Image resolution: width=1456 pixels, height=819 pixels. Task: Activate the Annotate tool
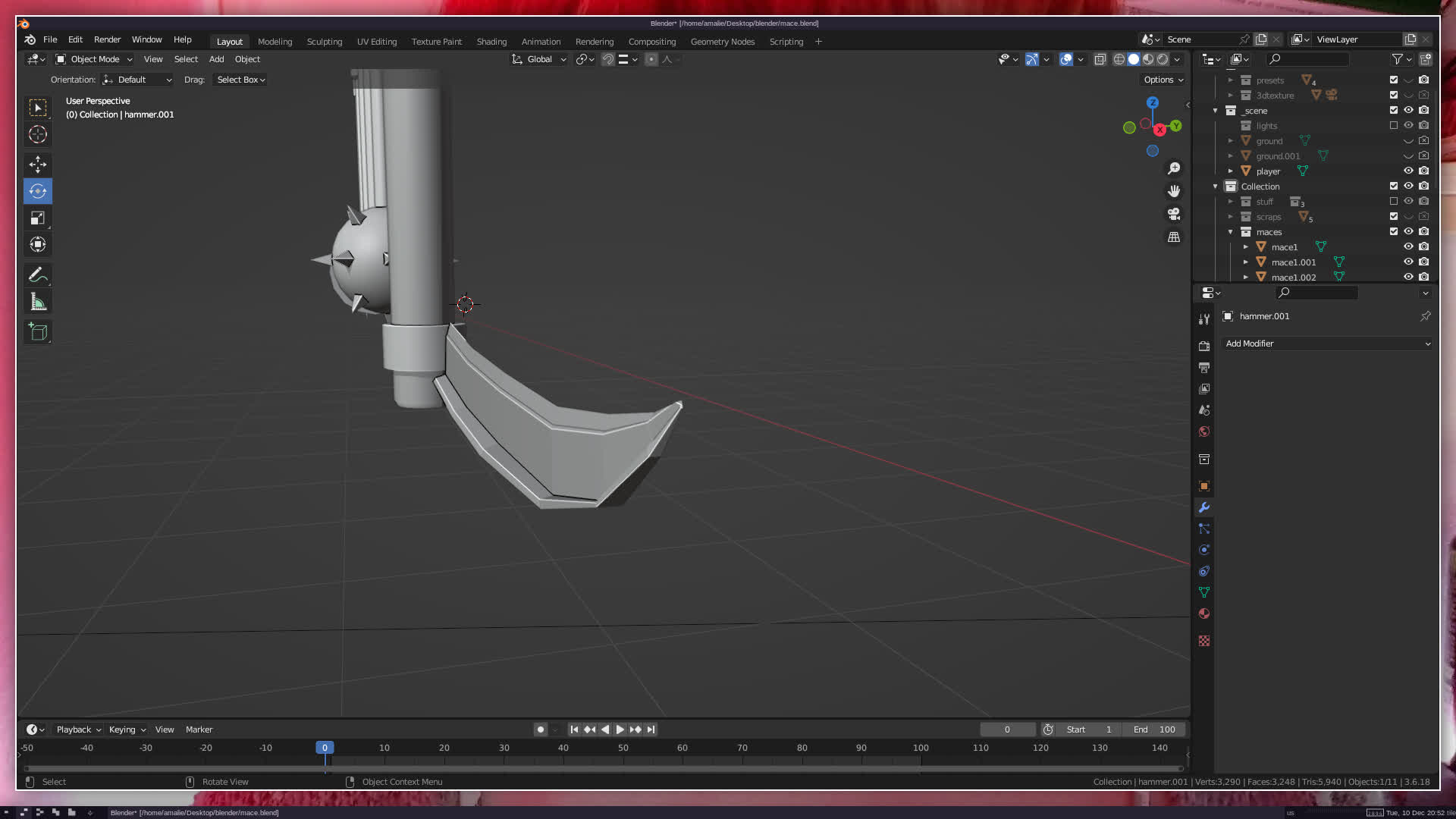click(38, 275)
